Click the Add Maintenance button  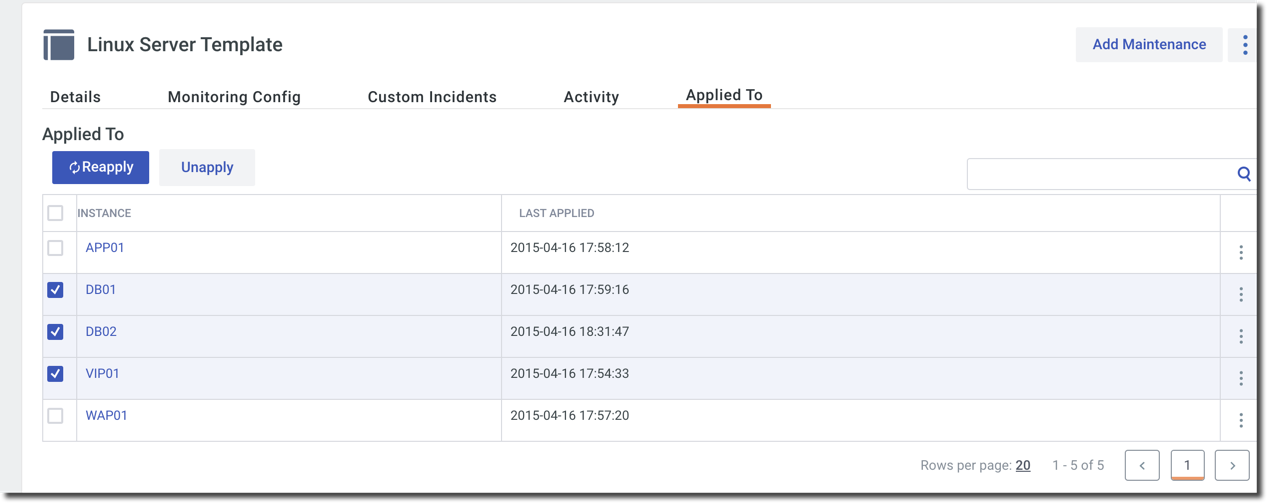pos(1149,45)
